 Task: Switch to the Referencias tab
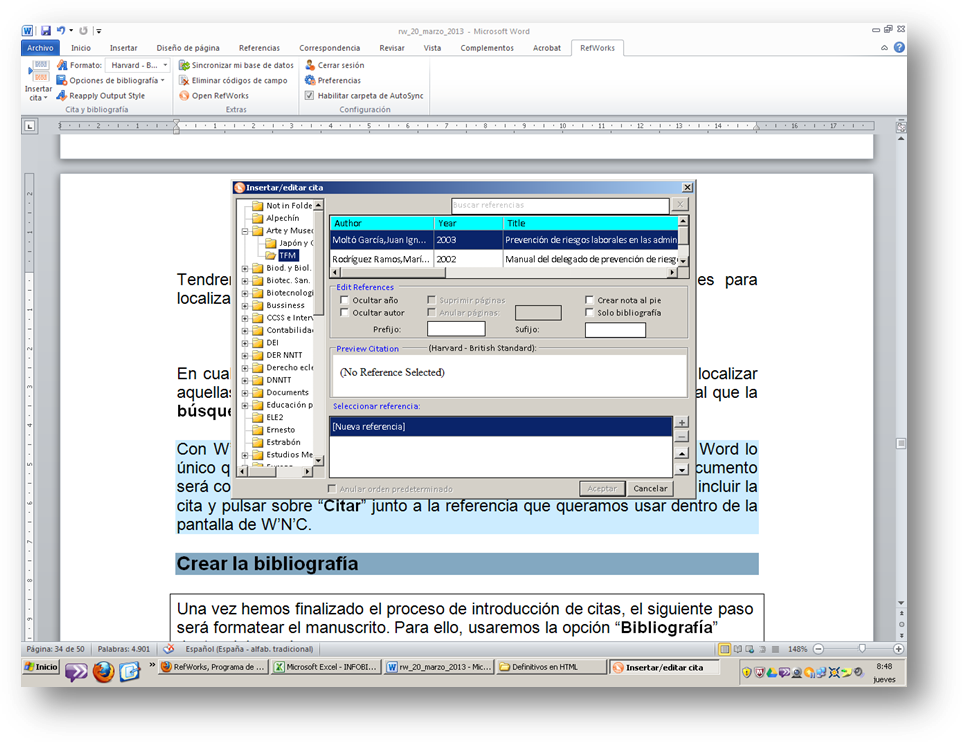point(259,48)
